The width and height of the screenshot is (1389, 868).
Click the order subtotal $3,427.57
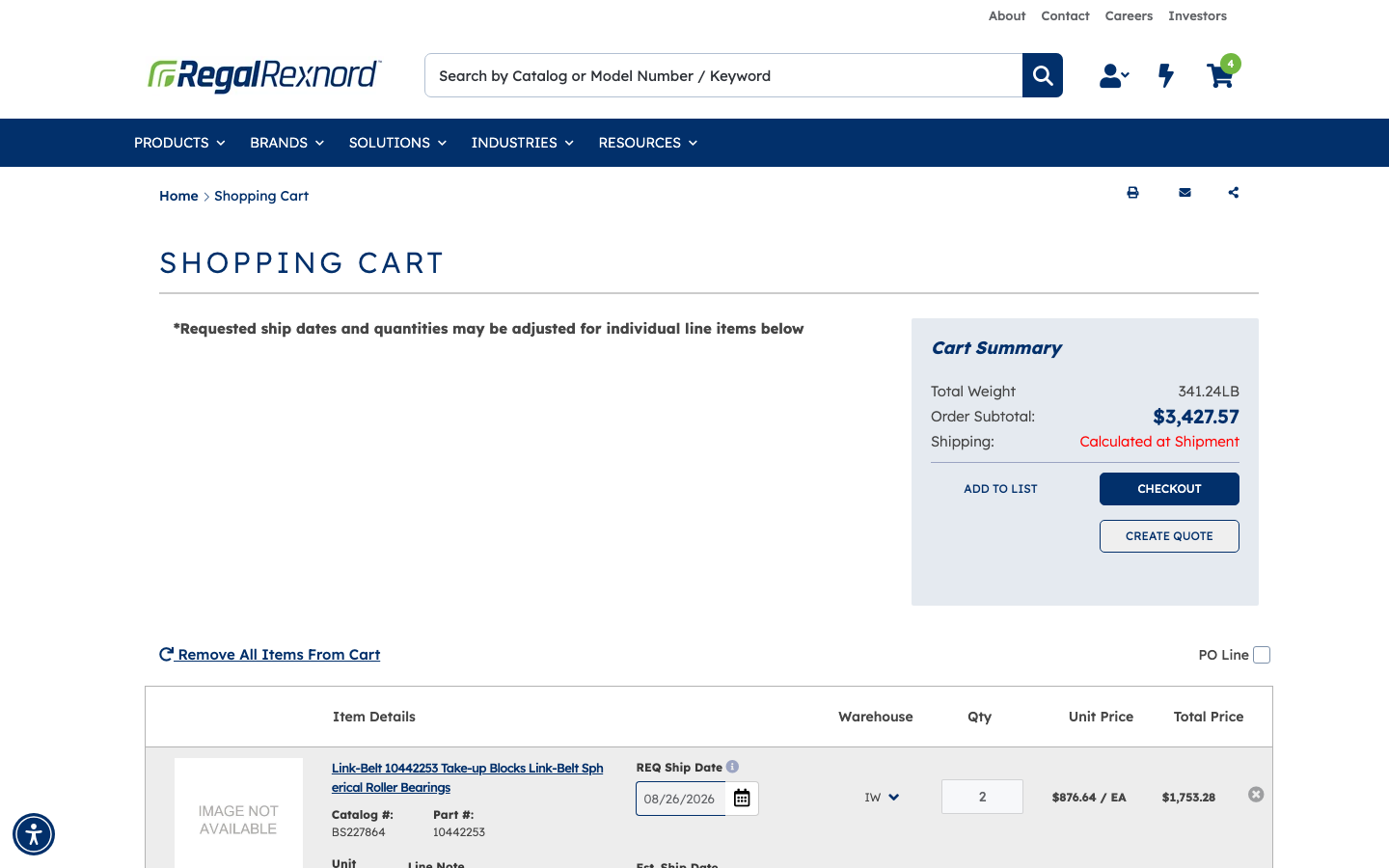point(1196,417)
